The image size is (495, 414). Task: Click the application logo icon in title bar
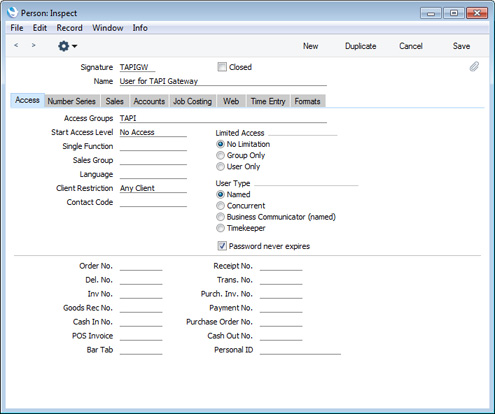12,13
